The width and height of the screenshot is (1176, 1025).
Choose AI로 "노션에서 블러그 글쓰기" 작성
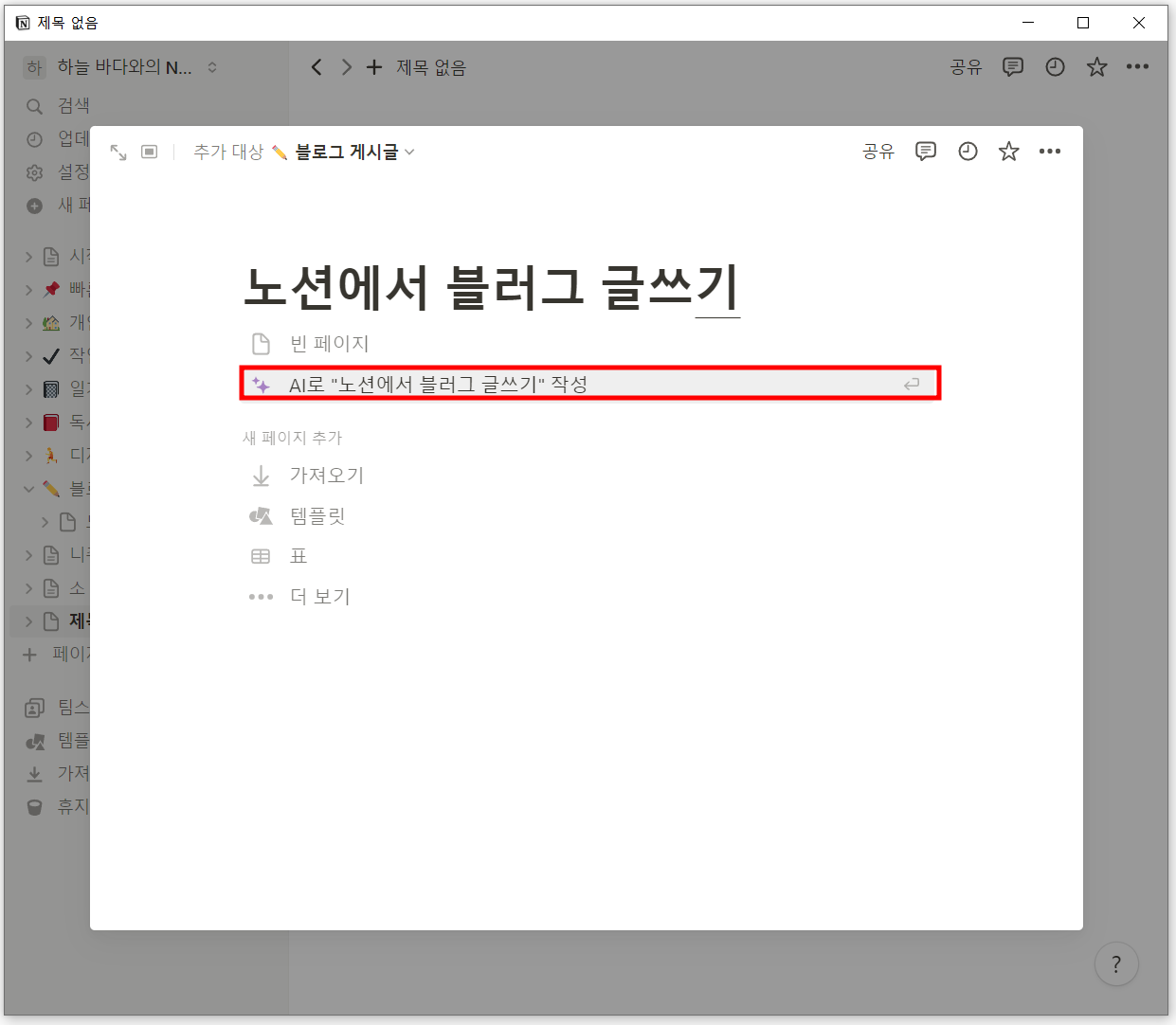pyautogui.click(x=589, y=384)
